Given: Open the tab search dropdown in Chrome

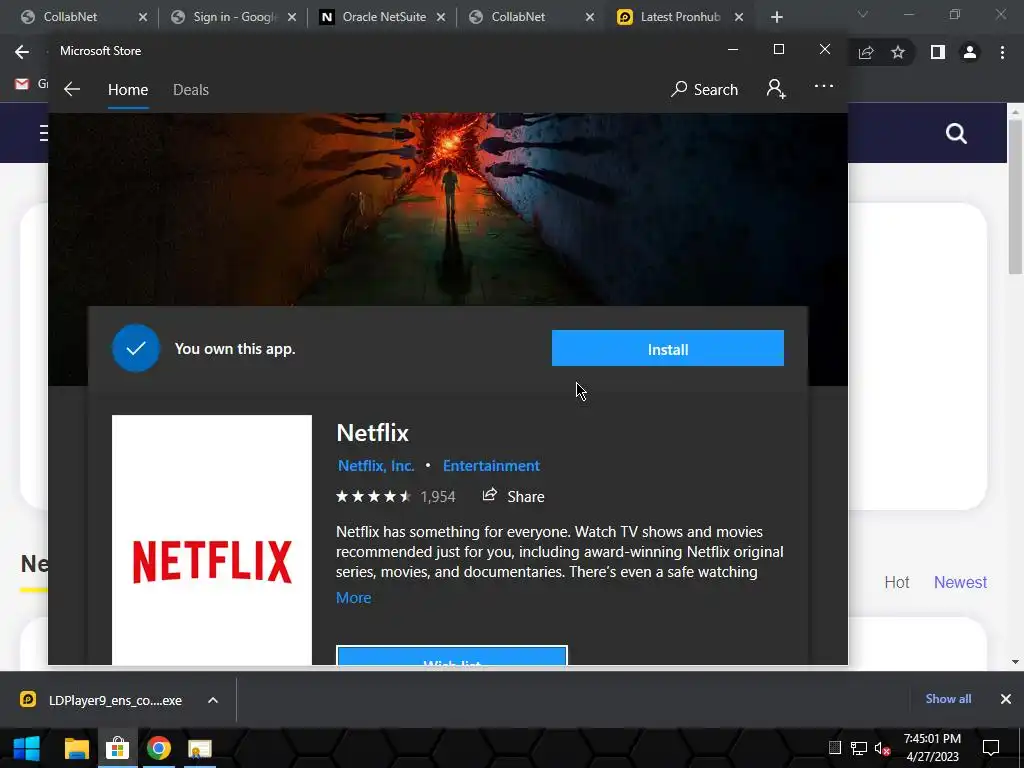Looking at the screenshot, I should pyautogui.click(x=863, y=14).
